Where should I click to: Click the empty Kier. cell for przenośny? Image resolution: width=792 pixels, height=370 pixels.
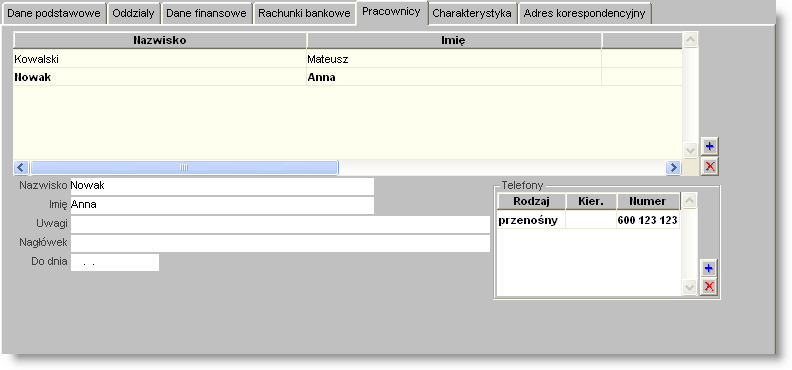click(x=591, y=220)
